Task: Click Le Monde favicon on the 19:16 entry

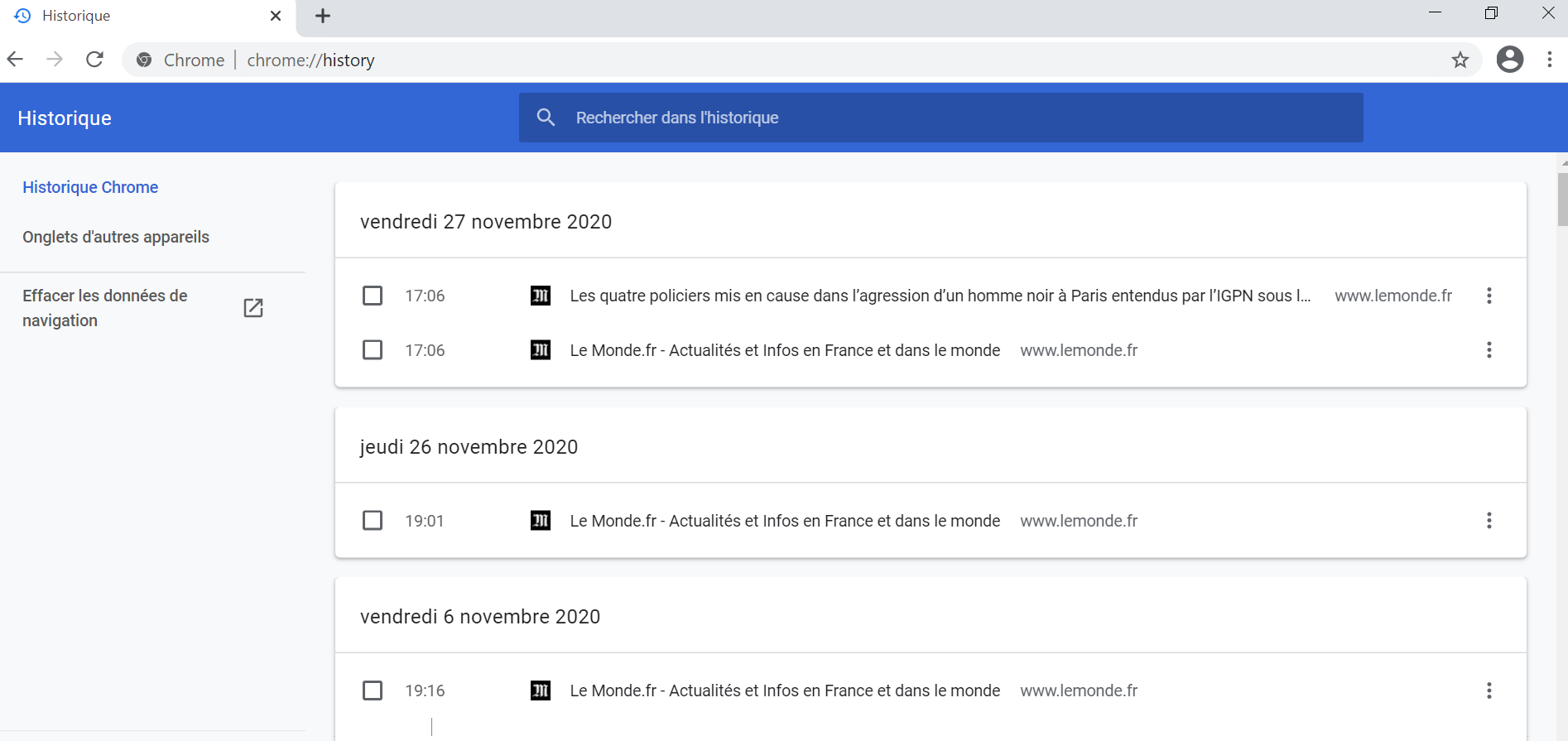Action: pos(541,690)
